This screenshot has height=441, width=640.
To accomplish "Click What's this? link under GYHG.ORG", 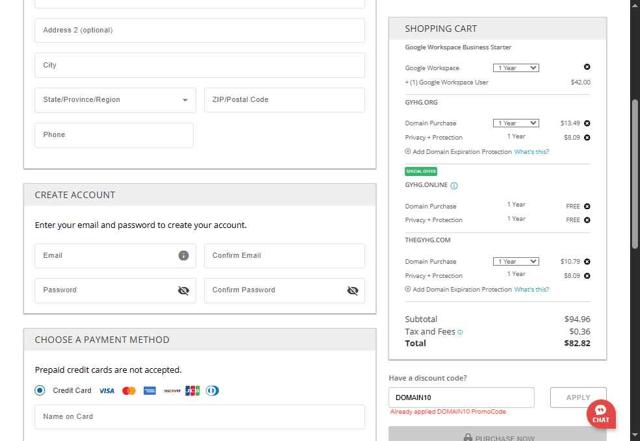I will 531,152.
